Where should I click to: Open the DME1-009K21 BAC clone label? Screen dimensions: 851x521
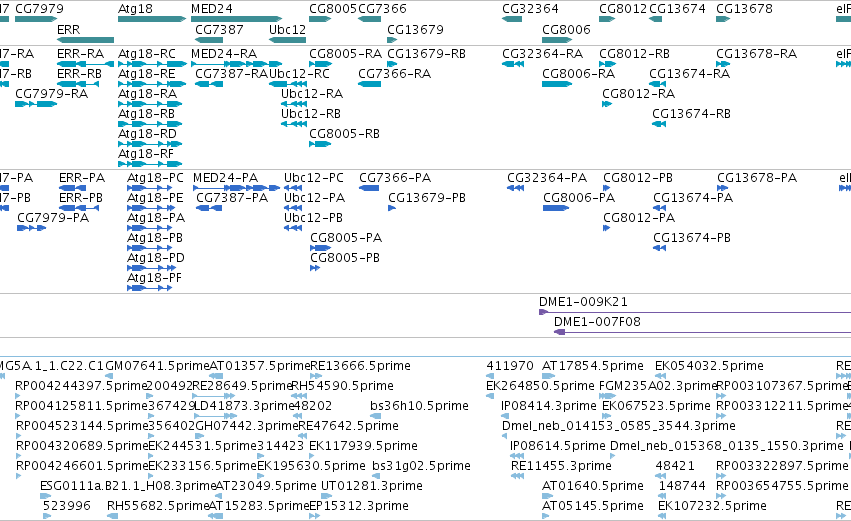click(583, 302)
